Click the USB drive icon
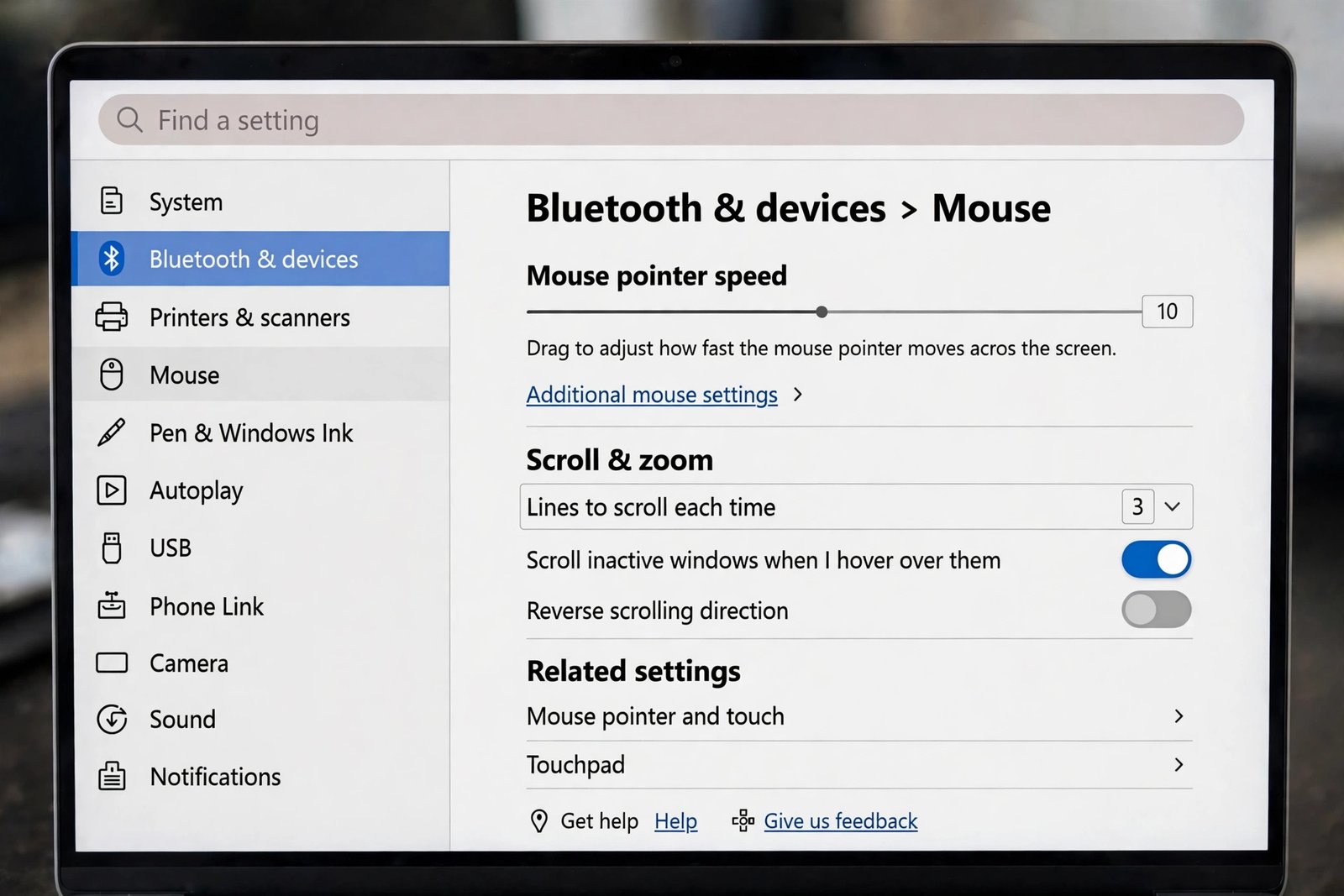 click(x=112, y=548)
